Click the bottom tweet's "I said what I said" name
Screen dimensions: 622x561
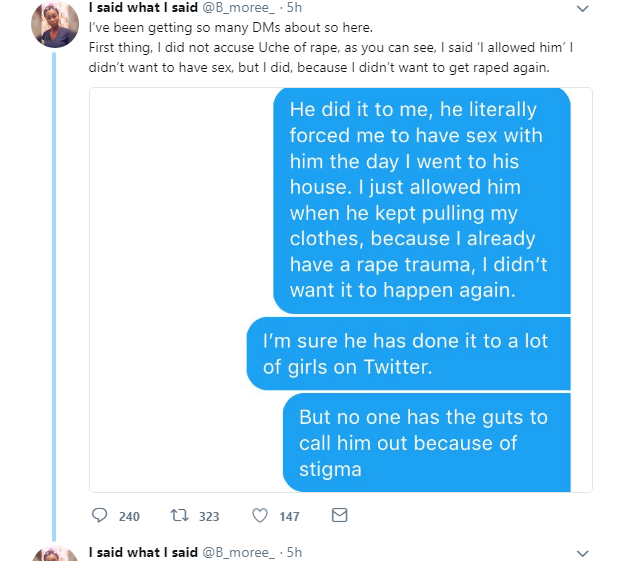pos(143,551)
